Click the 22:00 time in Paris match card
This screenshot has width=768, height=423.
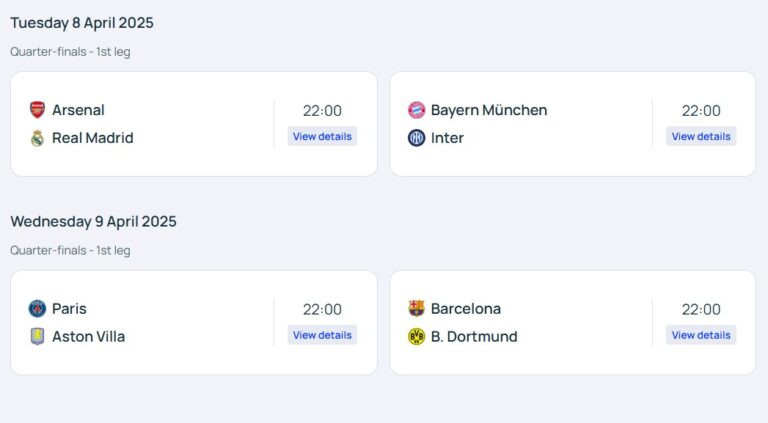point(322,310)
